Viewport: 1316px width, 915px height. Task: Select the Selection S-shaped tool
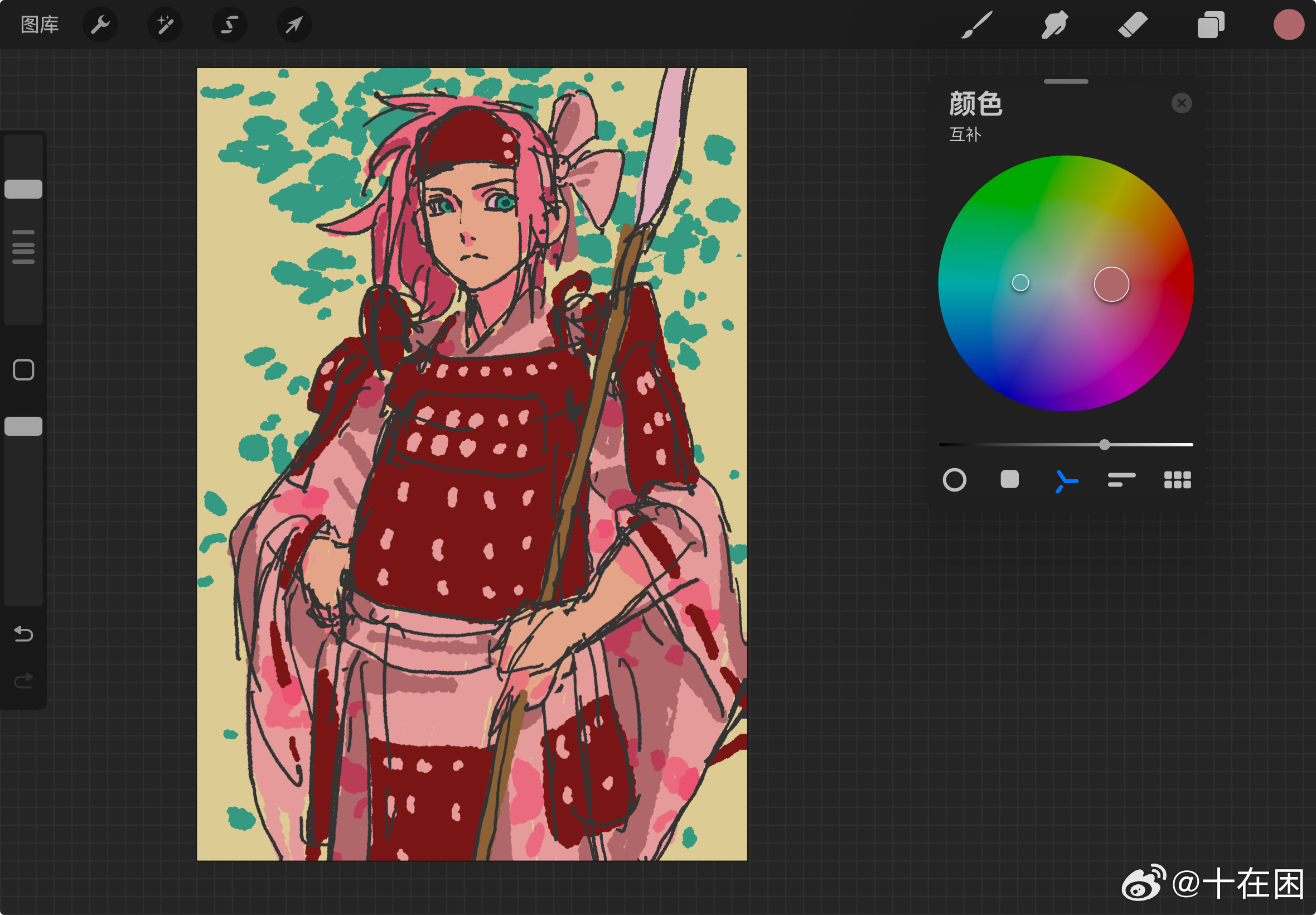click(x=230, y=25)
